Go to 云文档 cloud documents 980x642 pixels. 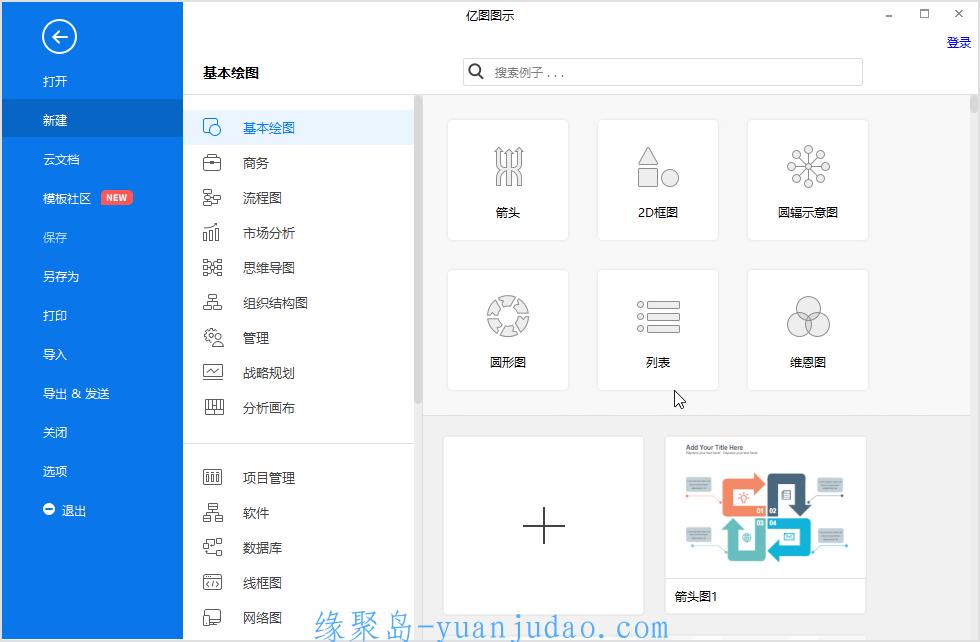tap(60, 160)
